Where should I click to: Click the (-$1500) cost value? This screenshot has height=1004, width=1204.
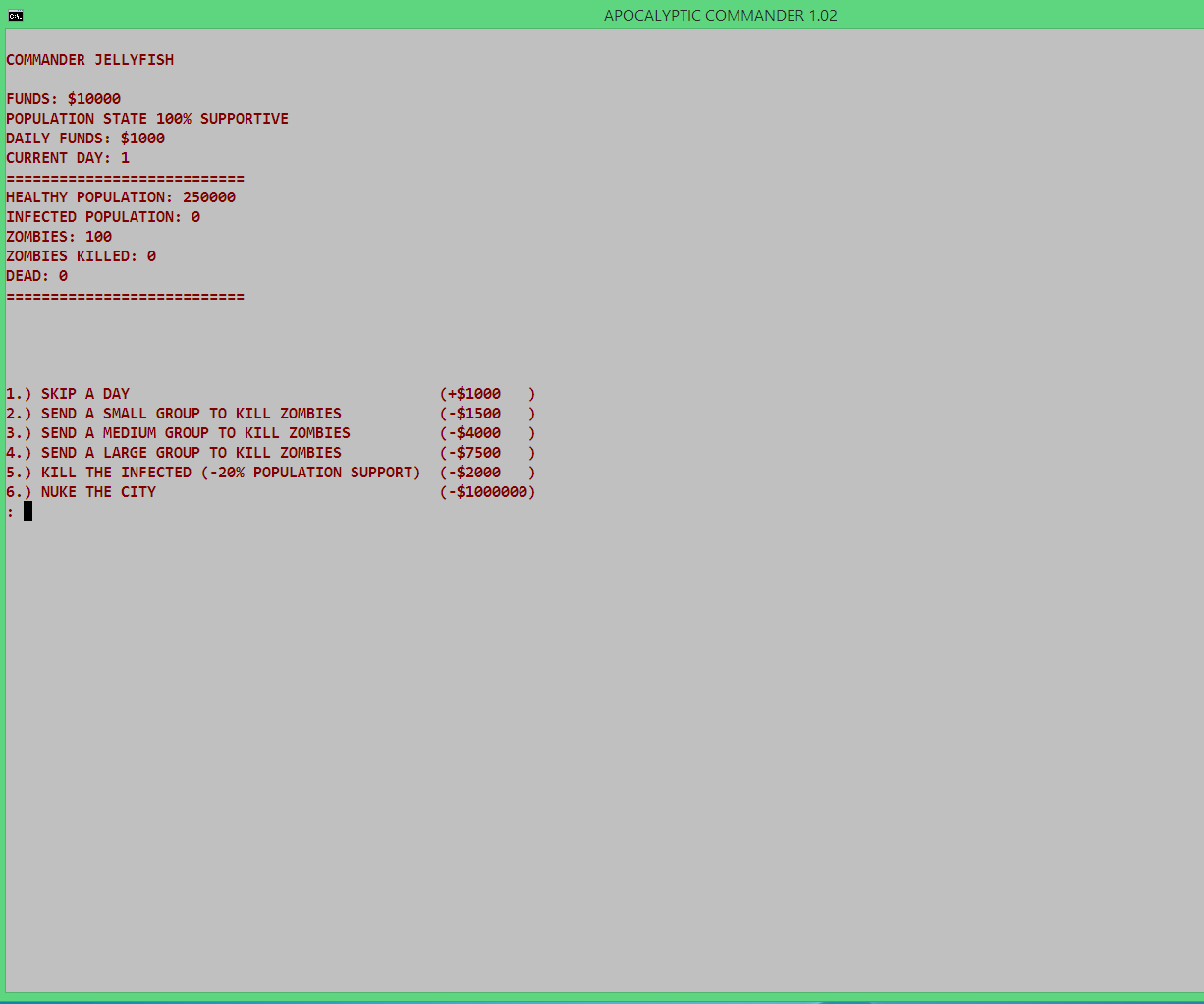click(x=488, y=414)
